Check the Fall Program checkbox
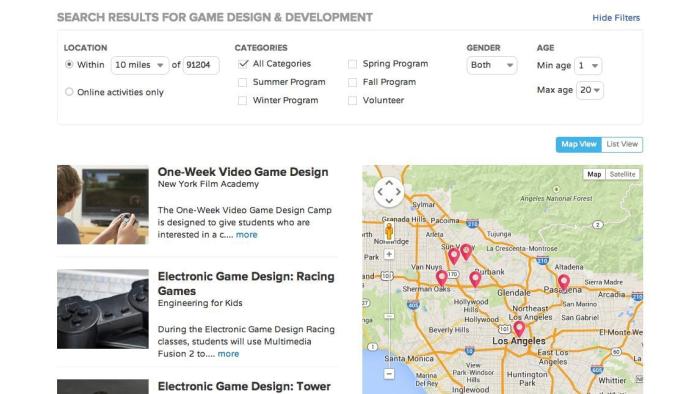Image resolution: width=700 pixels, height=394 pixels. click(352, 83)
